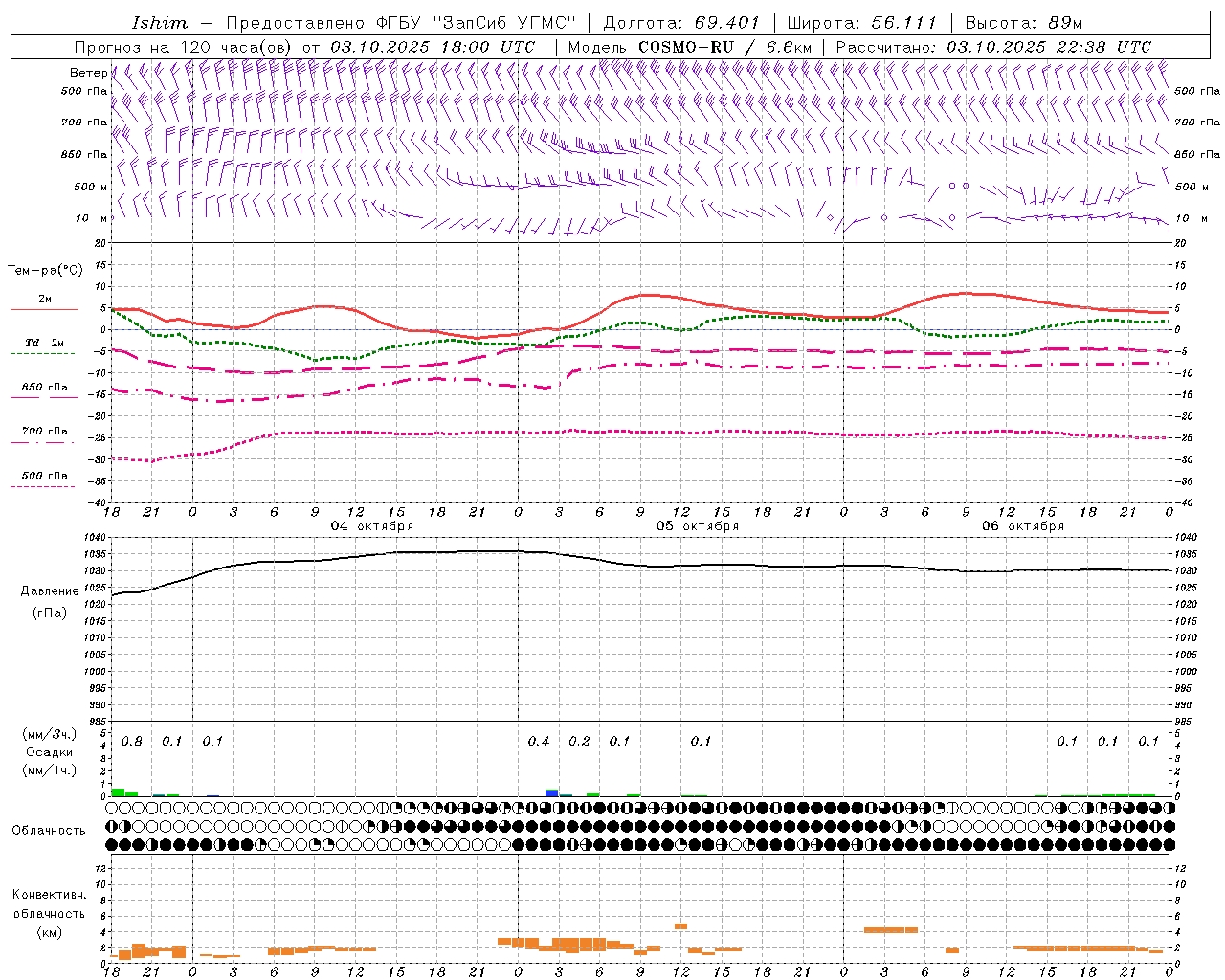Select the longitude value Долгота: 69.401
The width and height of the screenshot is (1225, 980).
(681, 22)
